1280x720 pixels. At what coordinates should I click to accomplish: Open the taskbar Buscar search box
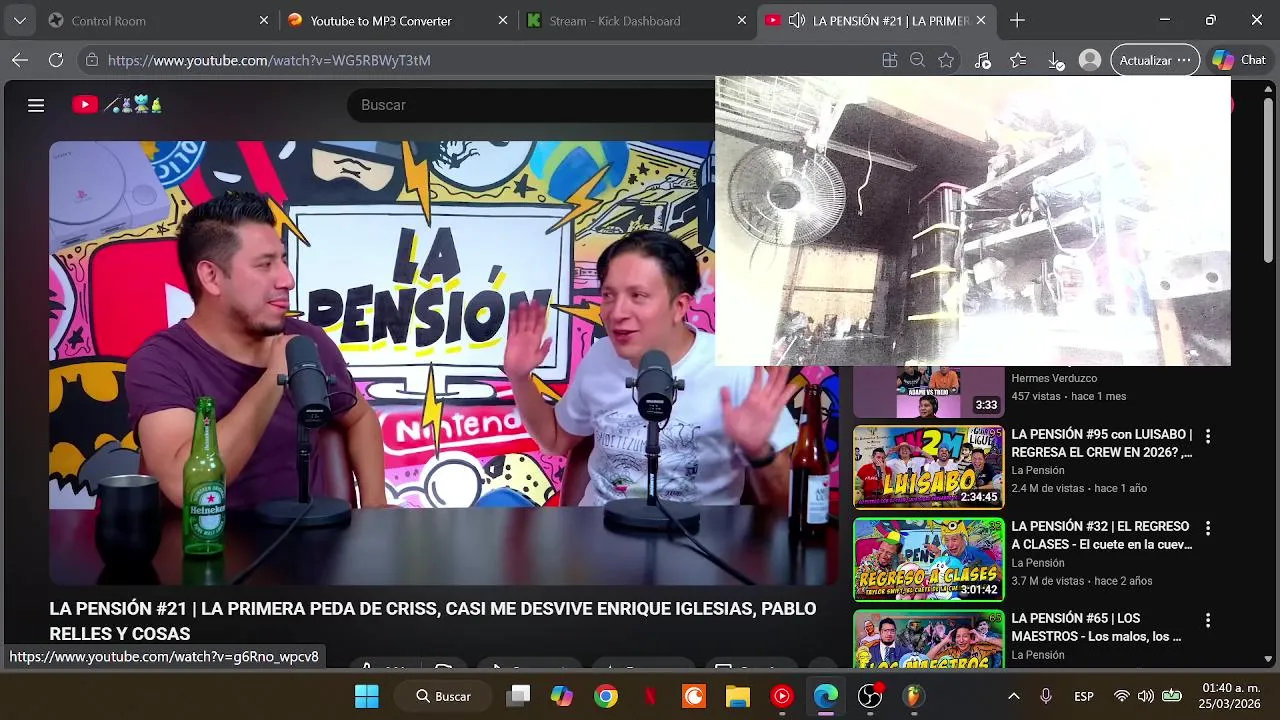[x=443, y=696]
